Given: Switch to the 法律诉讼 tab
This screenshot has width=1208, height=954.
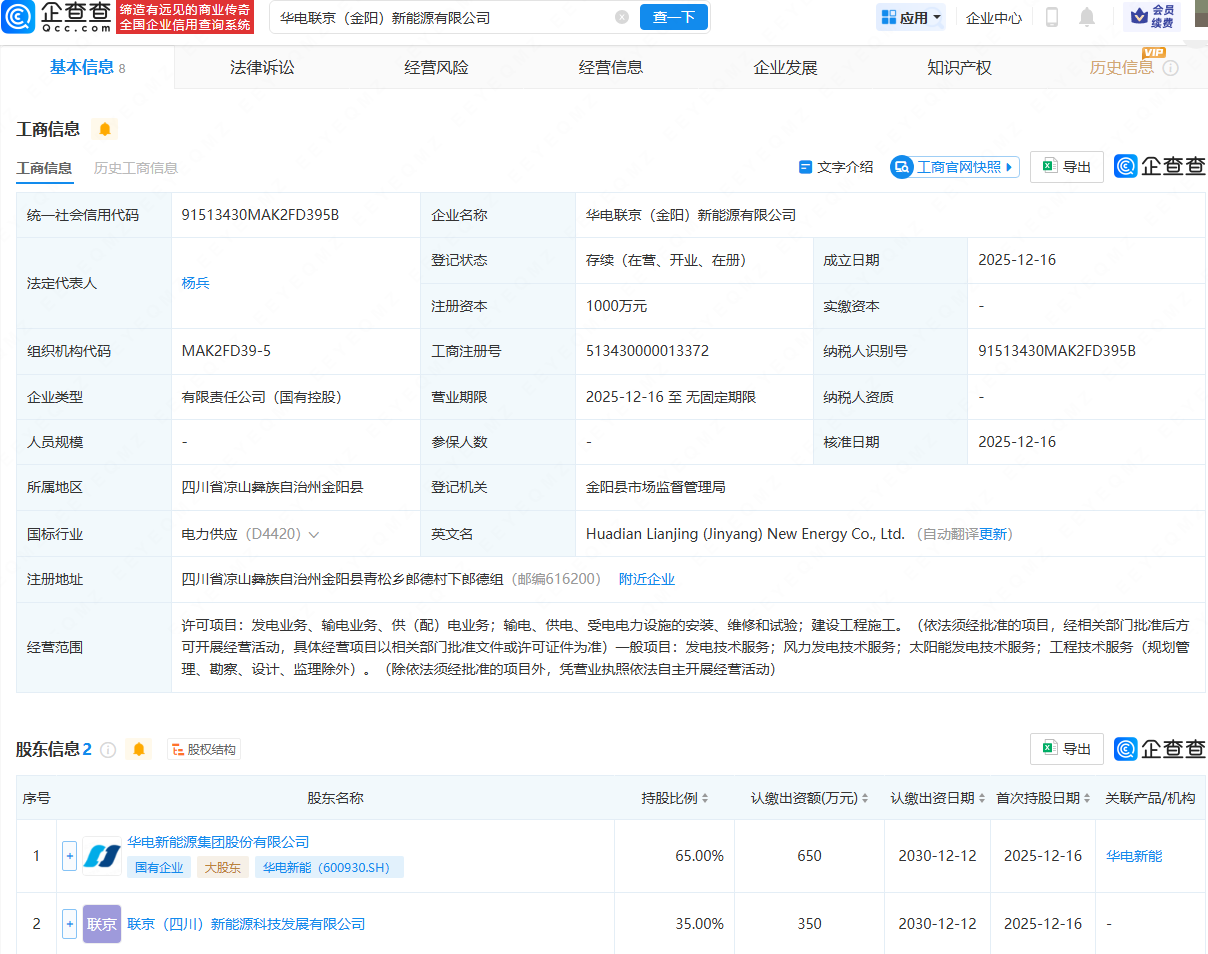Looking at the screenshot, I should [x=262, y=68].
